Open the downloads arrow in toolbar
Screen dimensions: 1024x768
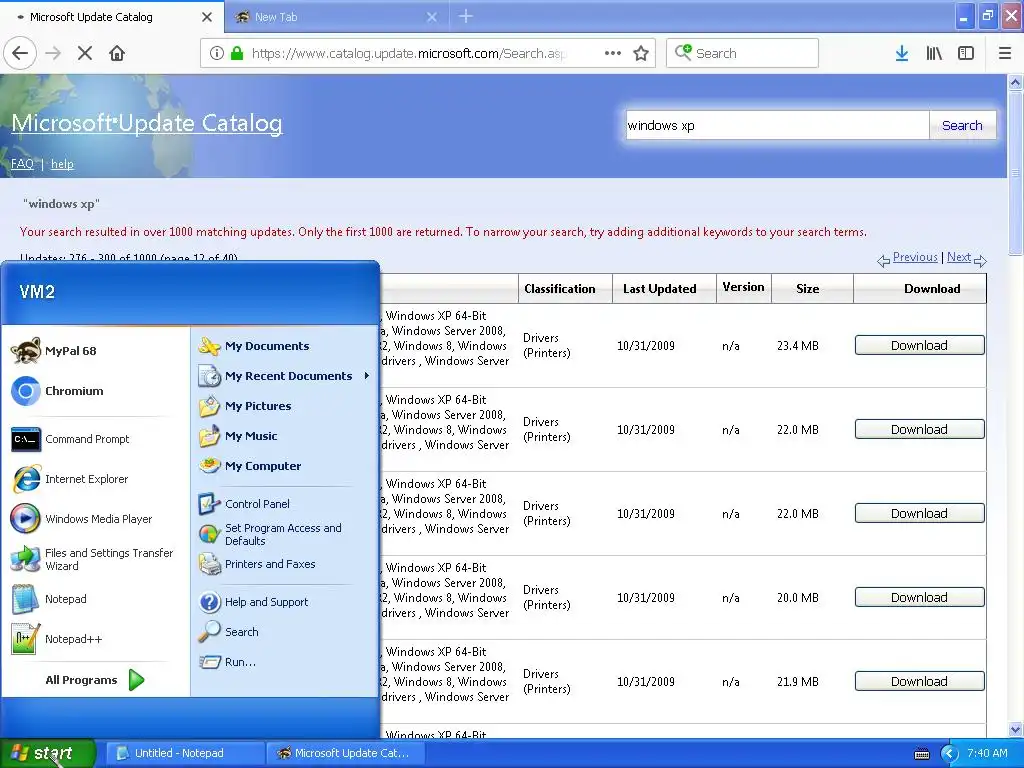(902, 53)
